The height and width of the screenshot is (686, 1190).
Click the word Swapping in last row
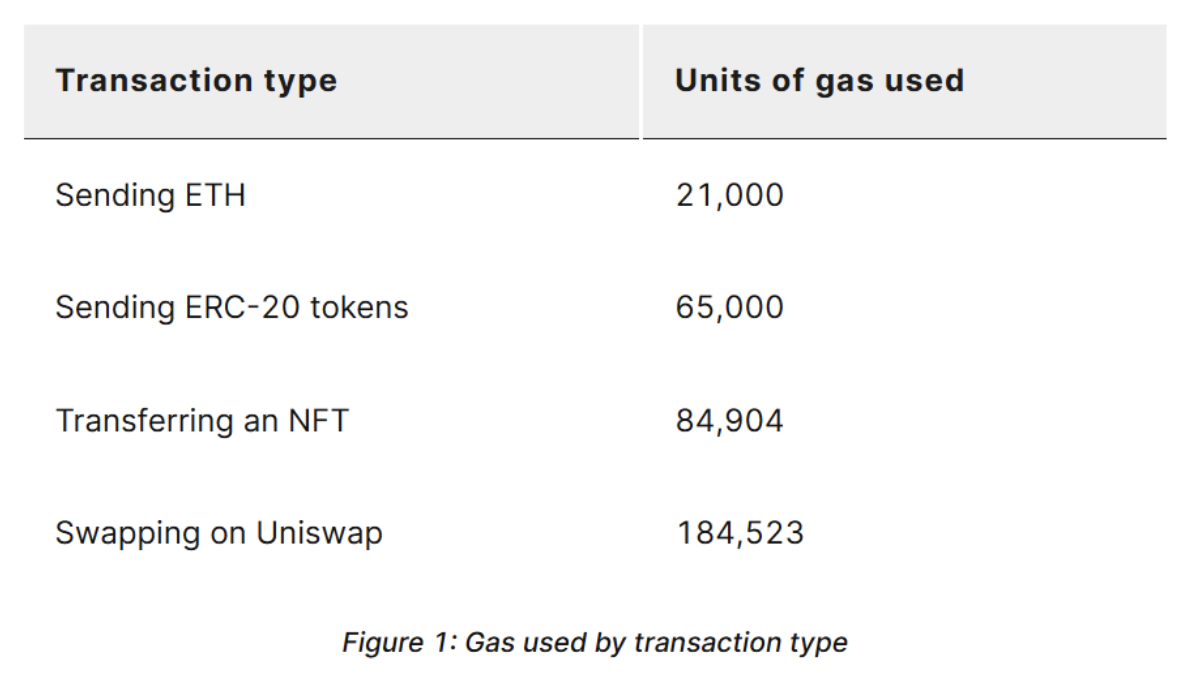128,534
